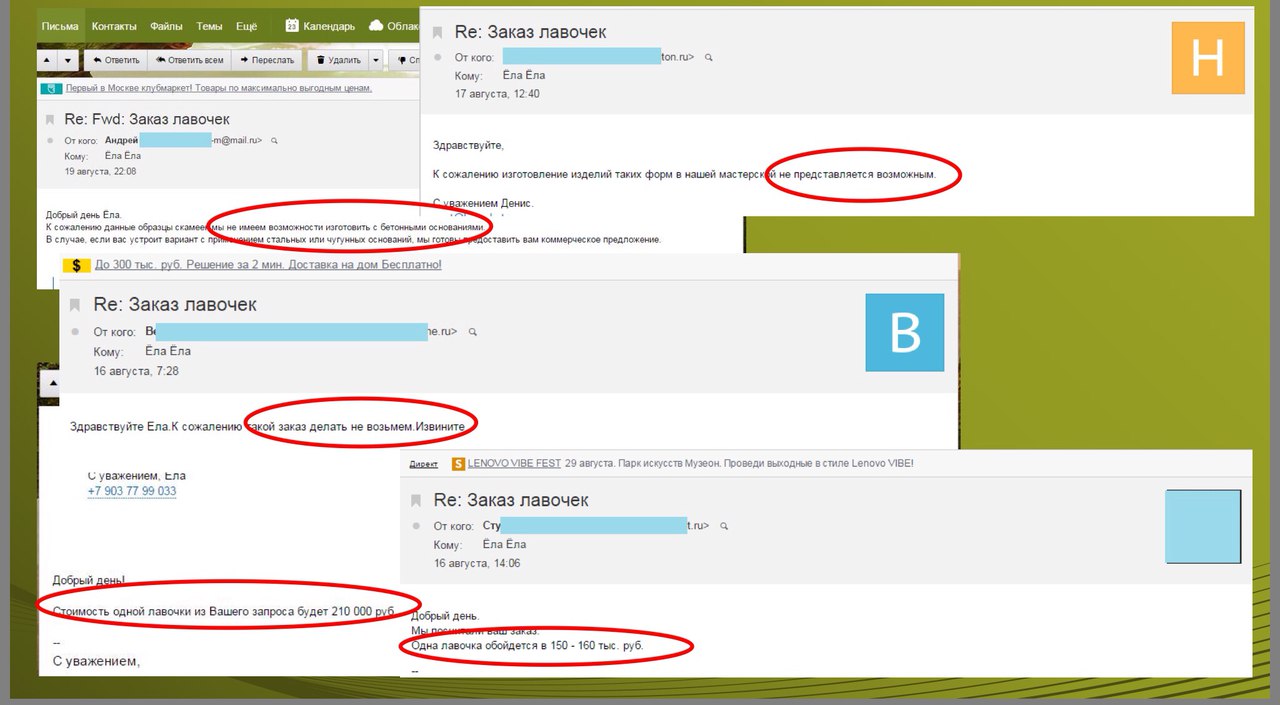1280x705 pixels.
Task: Open the До 300 тыс. руб. ad link
Action: pos(268,265)
